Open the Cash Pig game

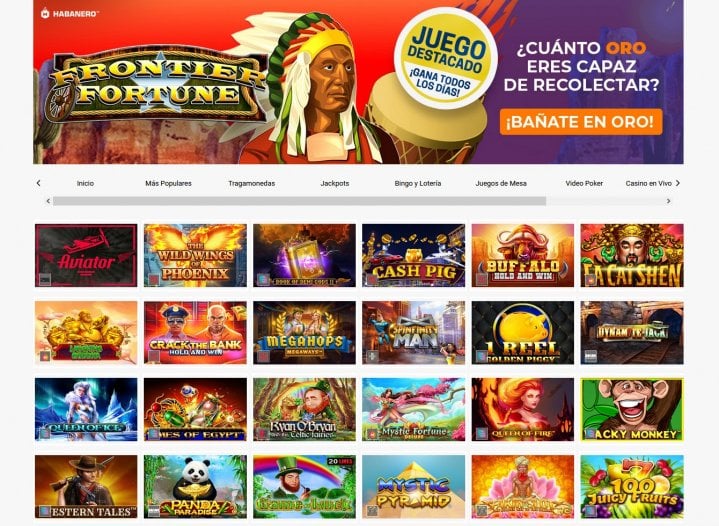[x=413, y=255]
